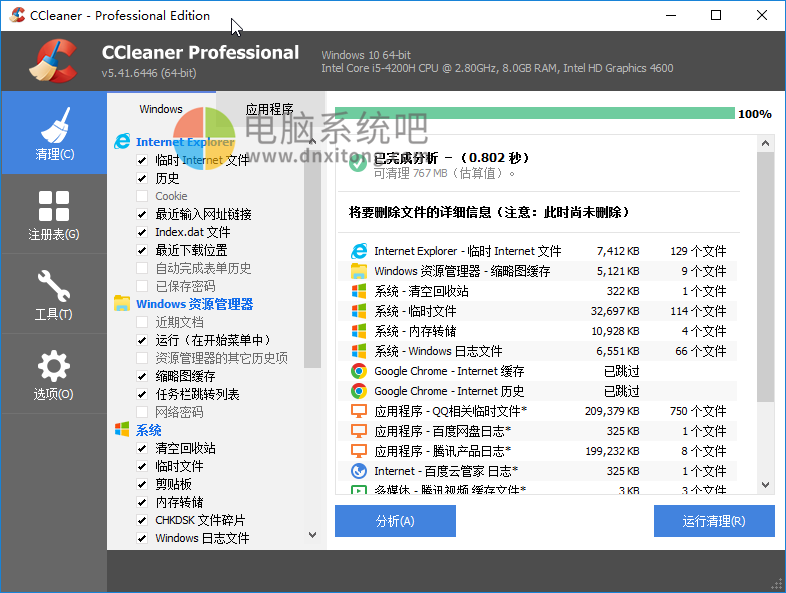Image resolution: width=786 pixels, height=593 pixels.
Task: Click the monitor icon beside QQ相关临时文件 result
Action: tap(358, 411)
